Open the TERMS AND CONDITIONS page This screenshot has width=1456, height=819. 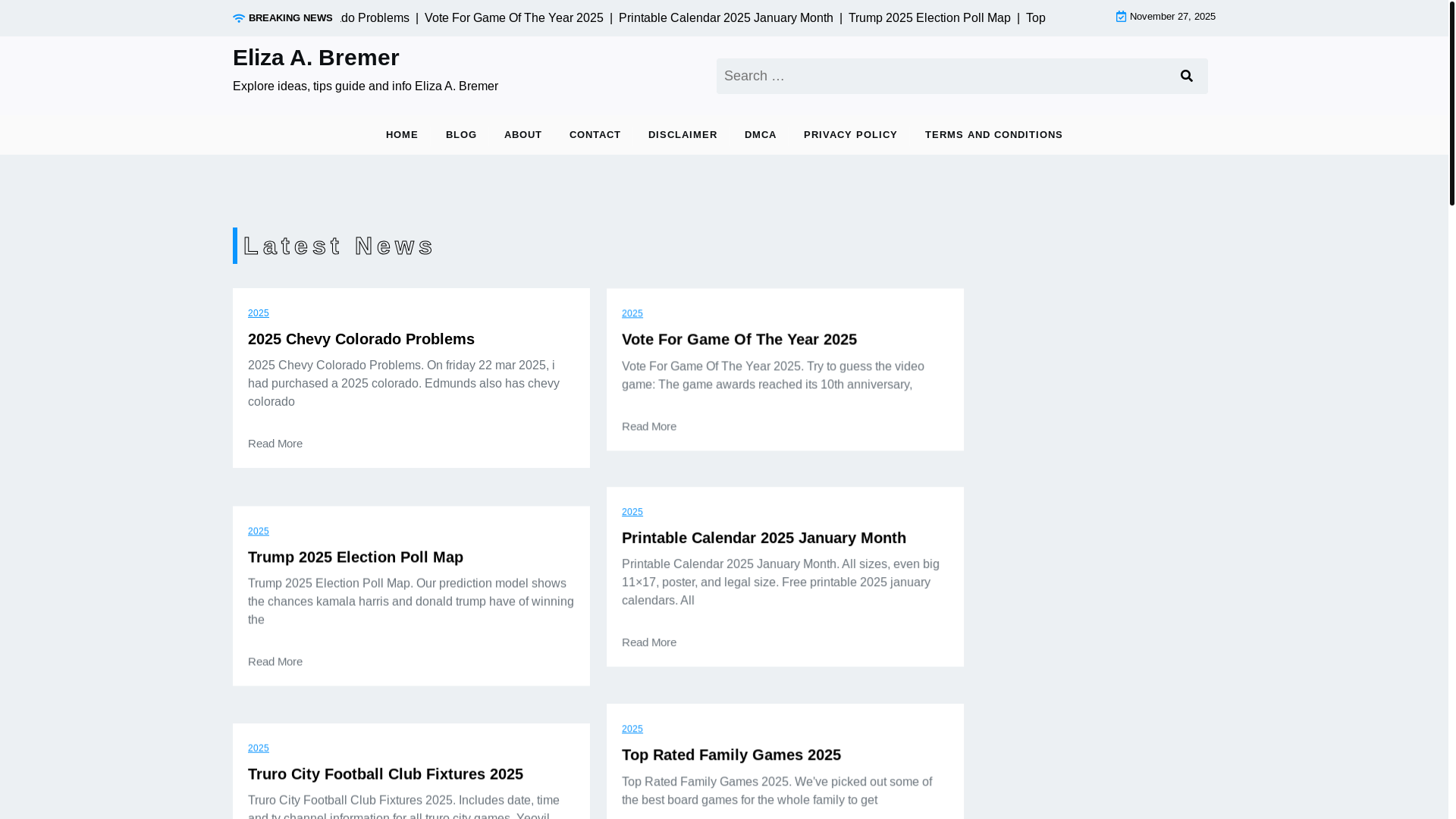tap(993, 135)
